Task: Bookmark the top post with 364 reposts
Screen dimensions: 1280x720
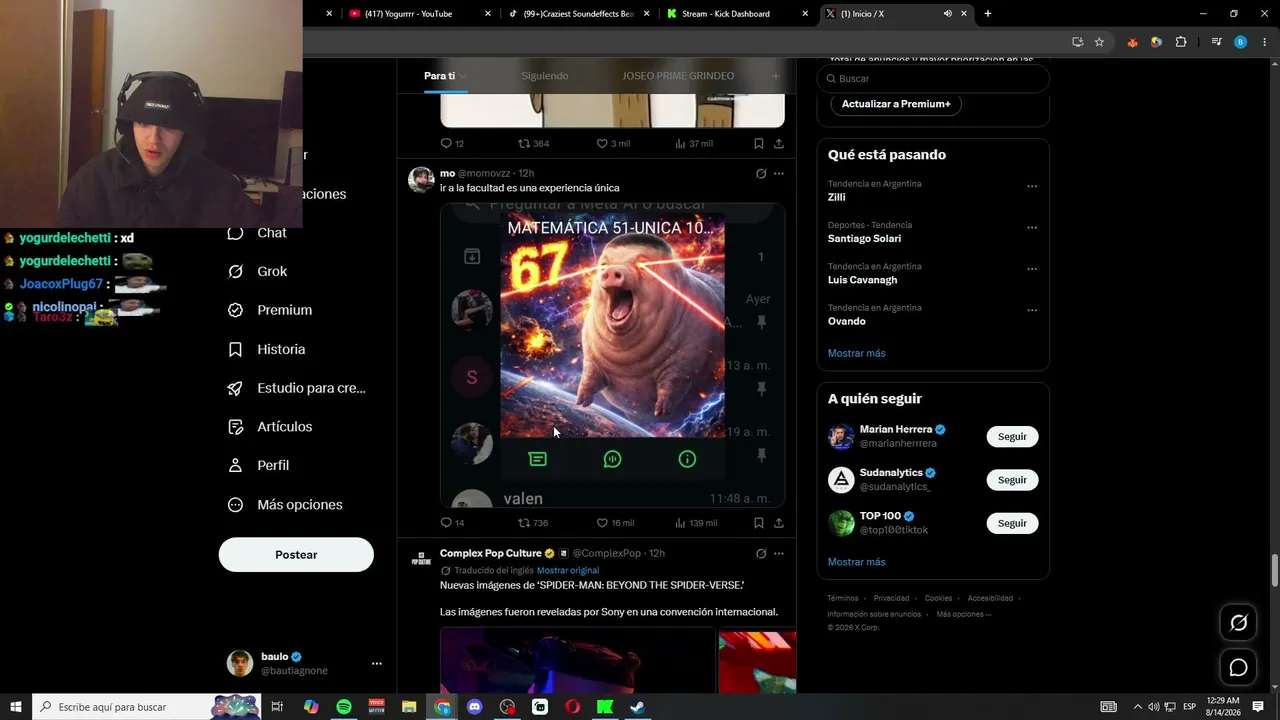Action: [x=759, y=144]
